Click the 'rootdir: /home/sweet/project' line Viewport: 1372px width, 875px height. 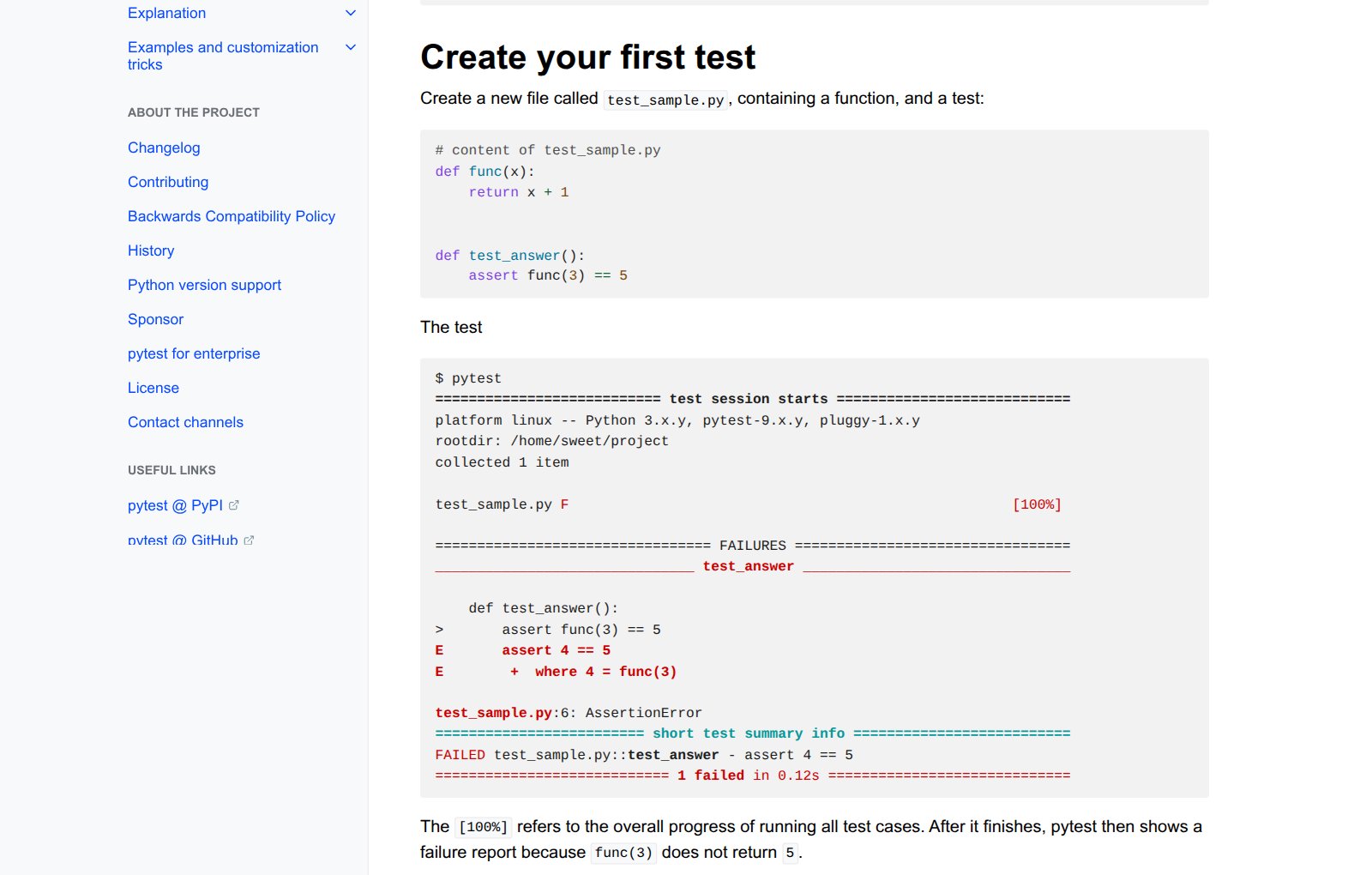551,441
